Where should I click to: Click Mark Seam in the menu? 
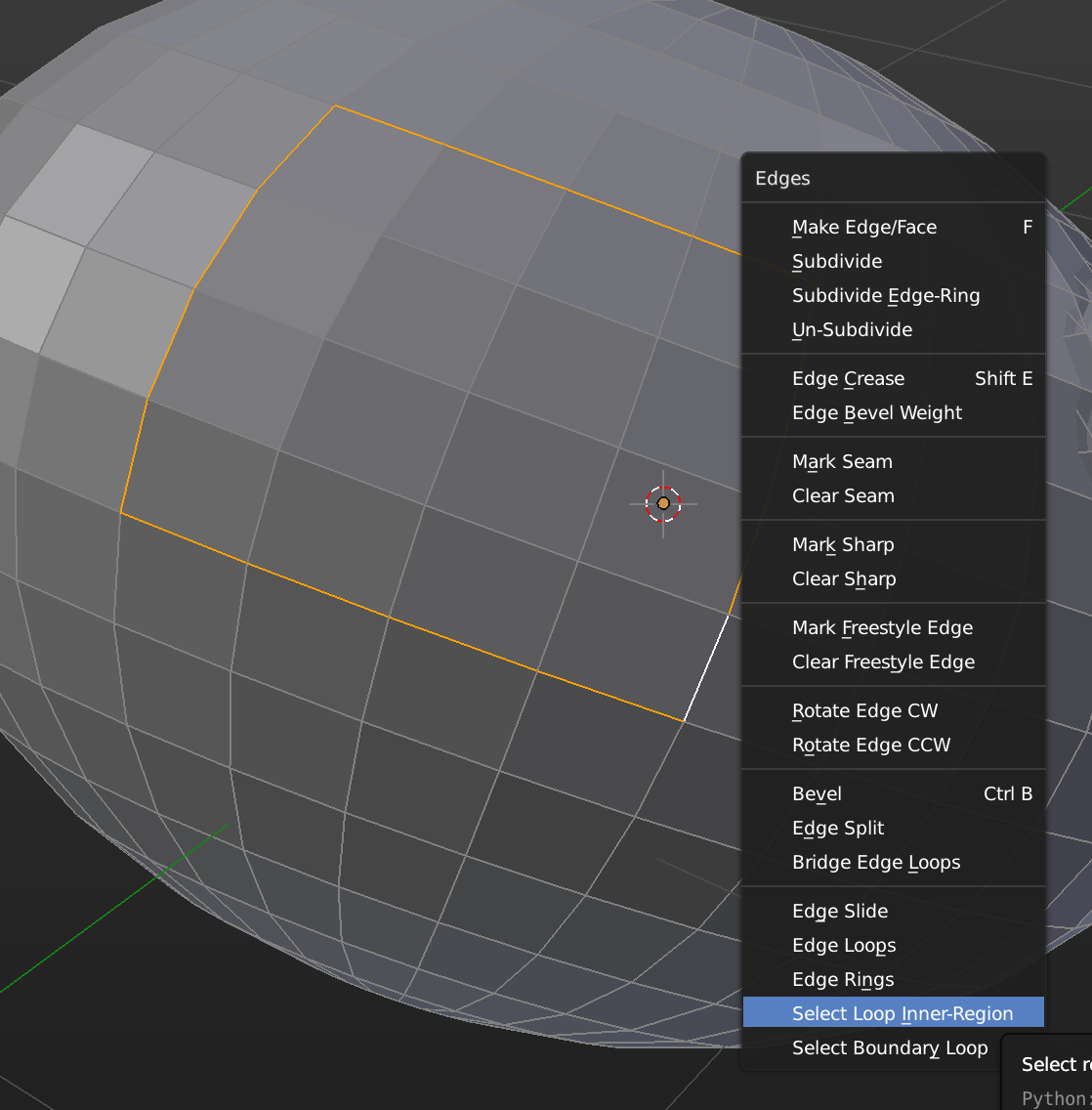coord(893,461)
